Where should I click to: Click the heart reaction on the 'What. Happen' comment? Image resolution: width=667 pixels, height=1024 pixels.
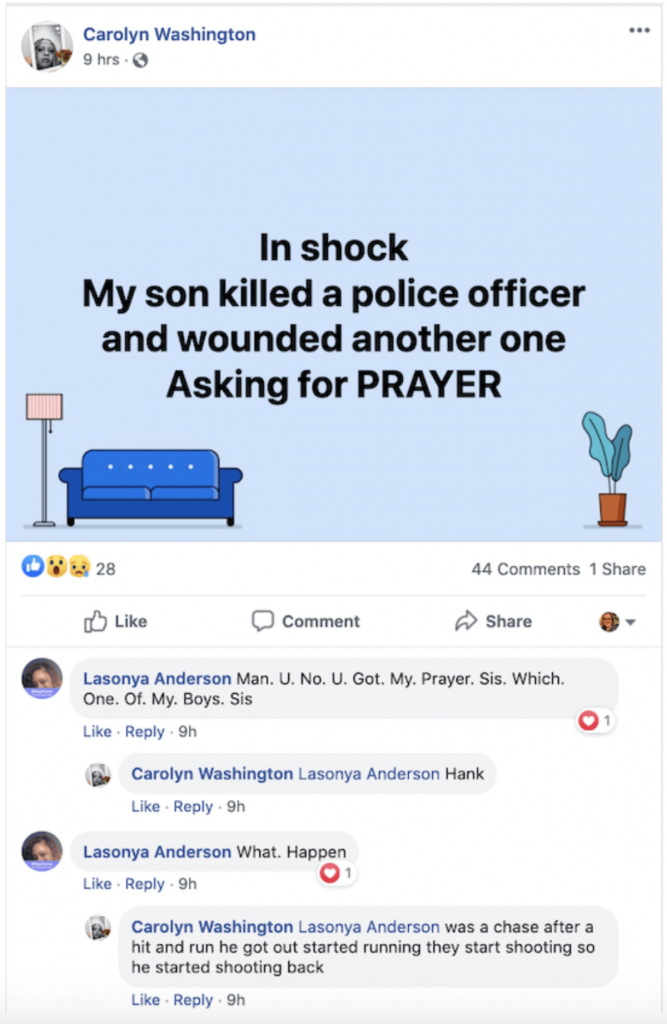329,874
